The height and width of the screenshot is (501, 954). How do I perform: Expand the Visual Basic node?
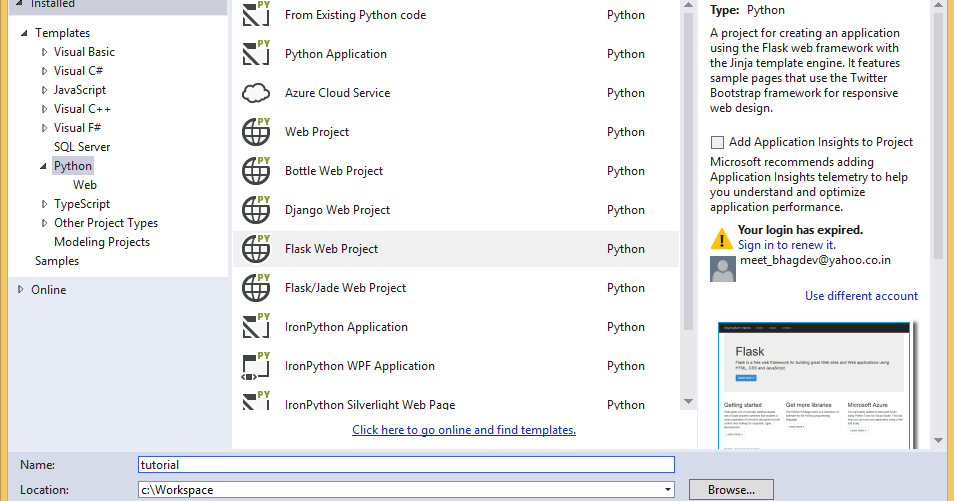[x=44, y=52]
